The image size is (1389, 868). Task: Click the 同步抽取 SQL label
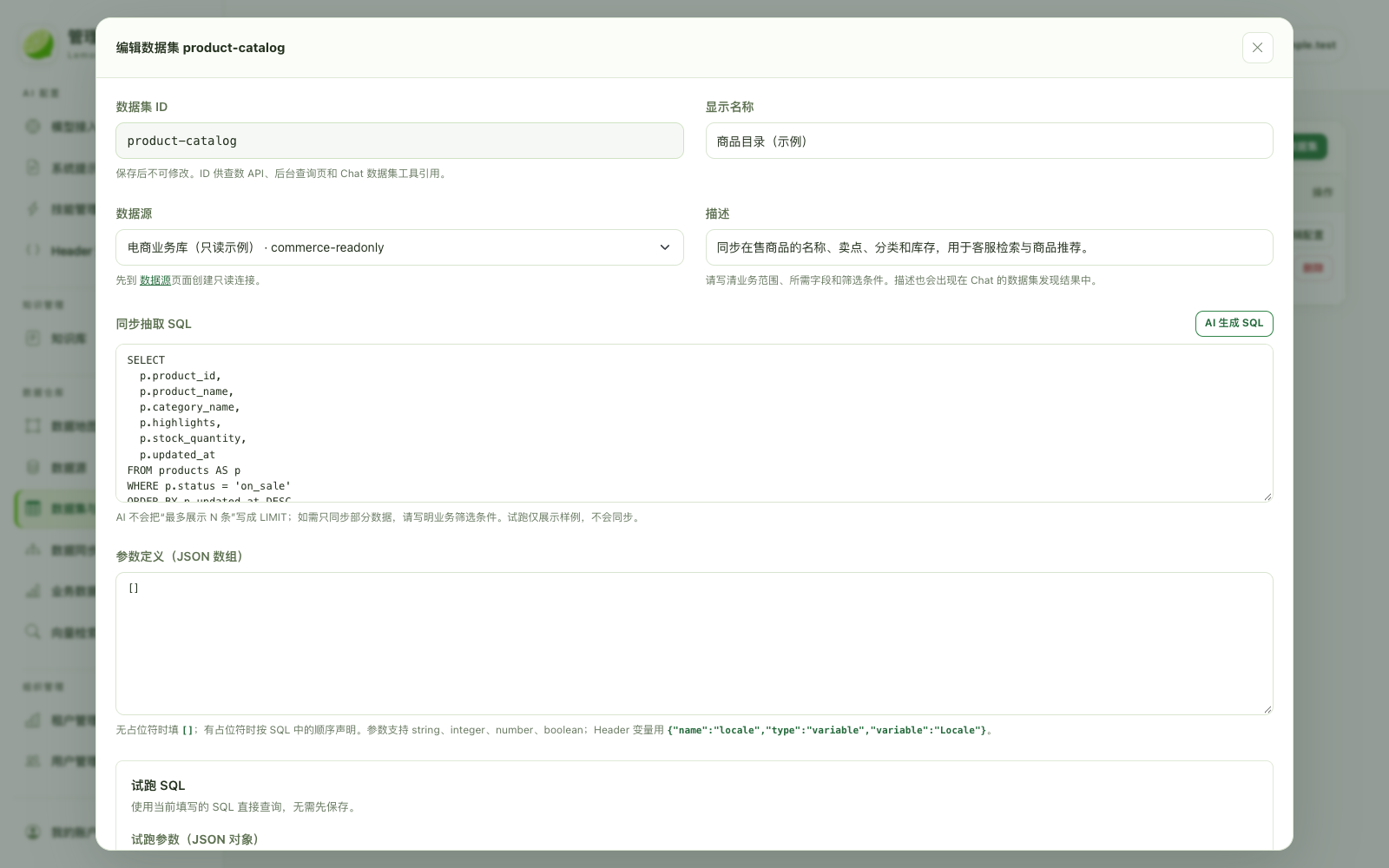pos(154,324)
